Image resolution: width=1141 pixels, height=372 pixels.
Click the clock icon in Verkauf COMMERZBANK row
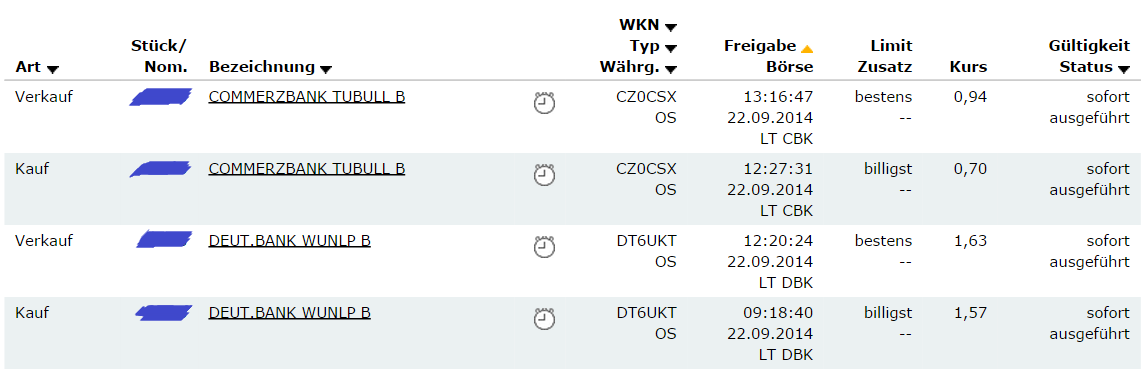click(x=544, y=103)
